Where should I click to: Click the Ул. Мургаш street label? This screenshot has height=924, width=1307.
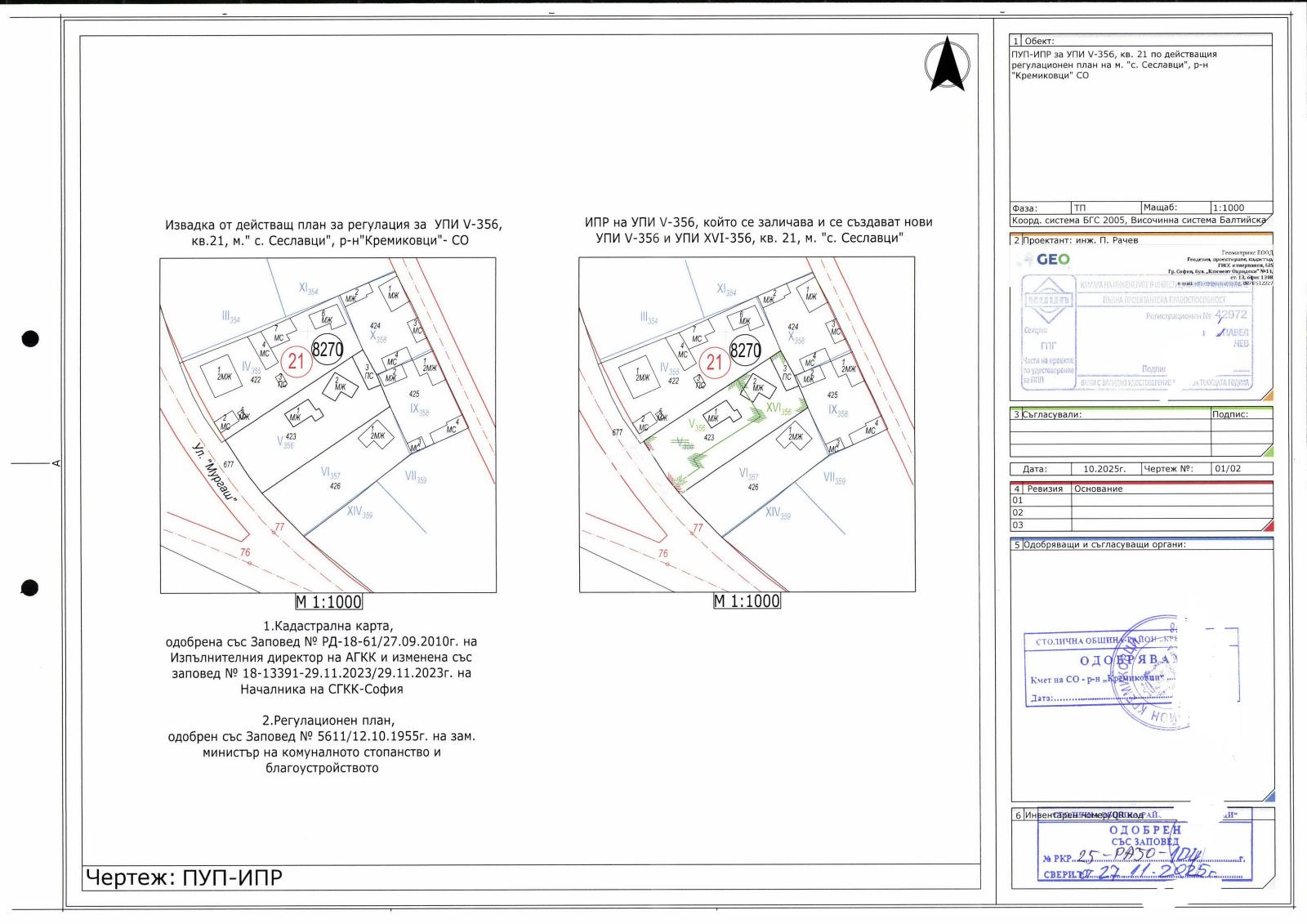(x=213, y=473)
